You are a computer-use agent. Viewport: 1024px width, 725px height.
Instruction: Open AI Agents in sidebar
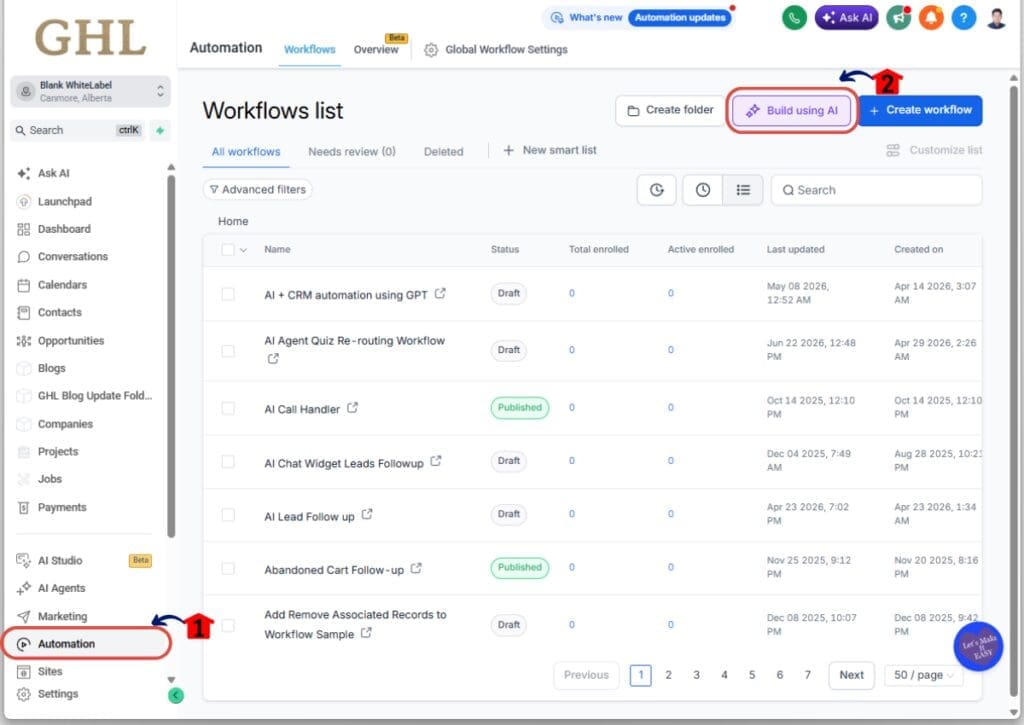pos(61,588)
